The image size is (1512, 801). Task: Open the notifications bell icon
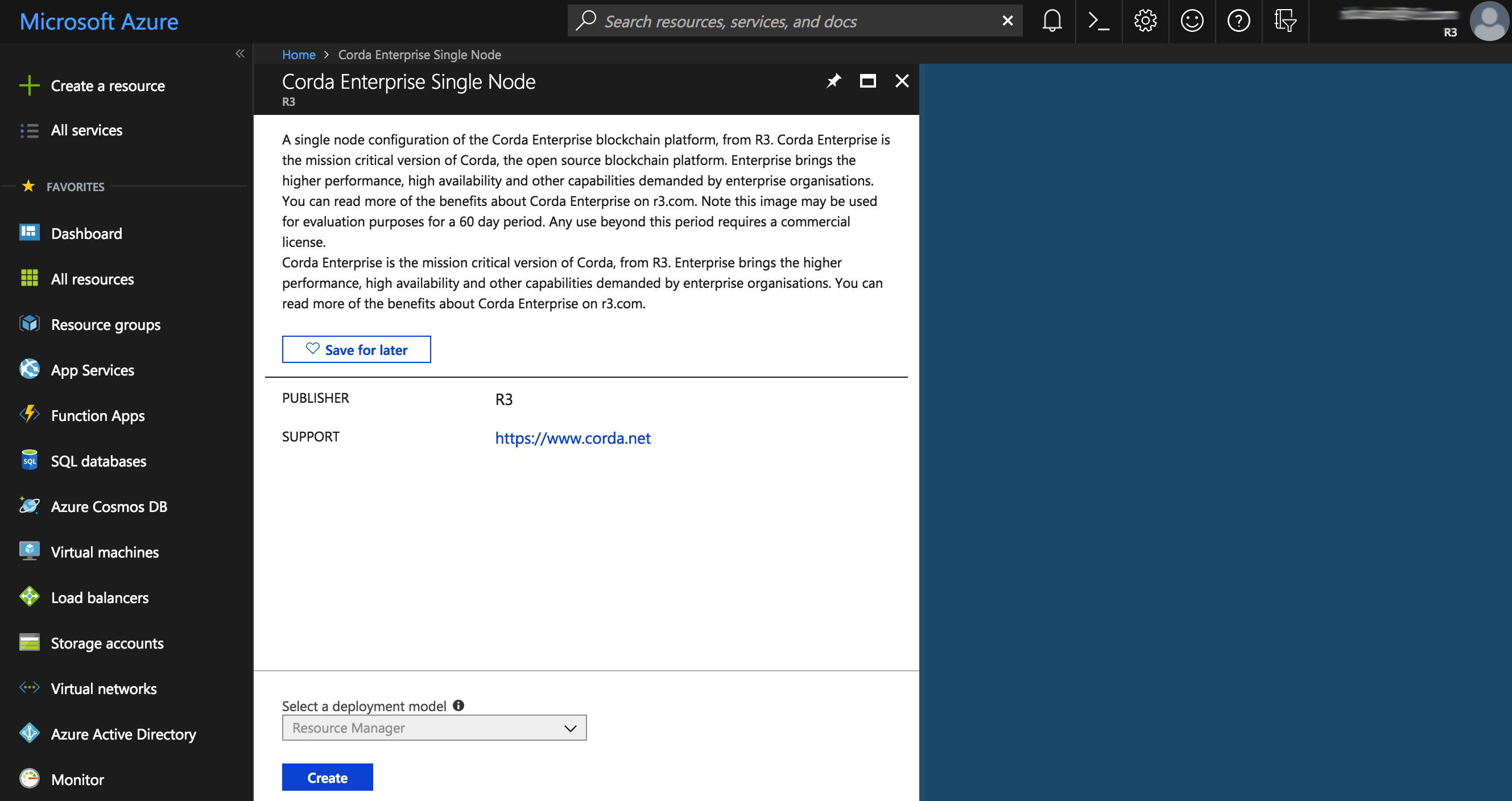(1052, 21)
